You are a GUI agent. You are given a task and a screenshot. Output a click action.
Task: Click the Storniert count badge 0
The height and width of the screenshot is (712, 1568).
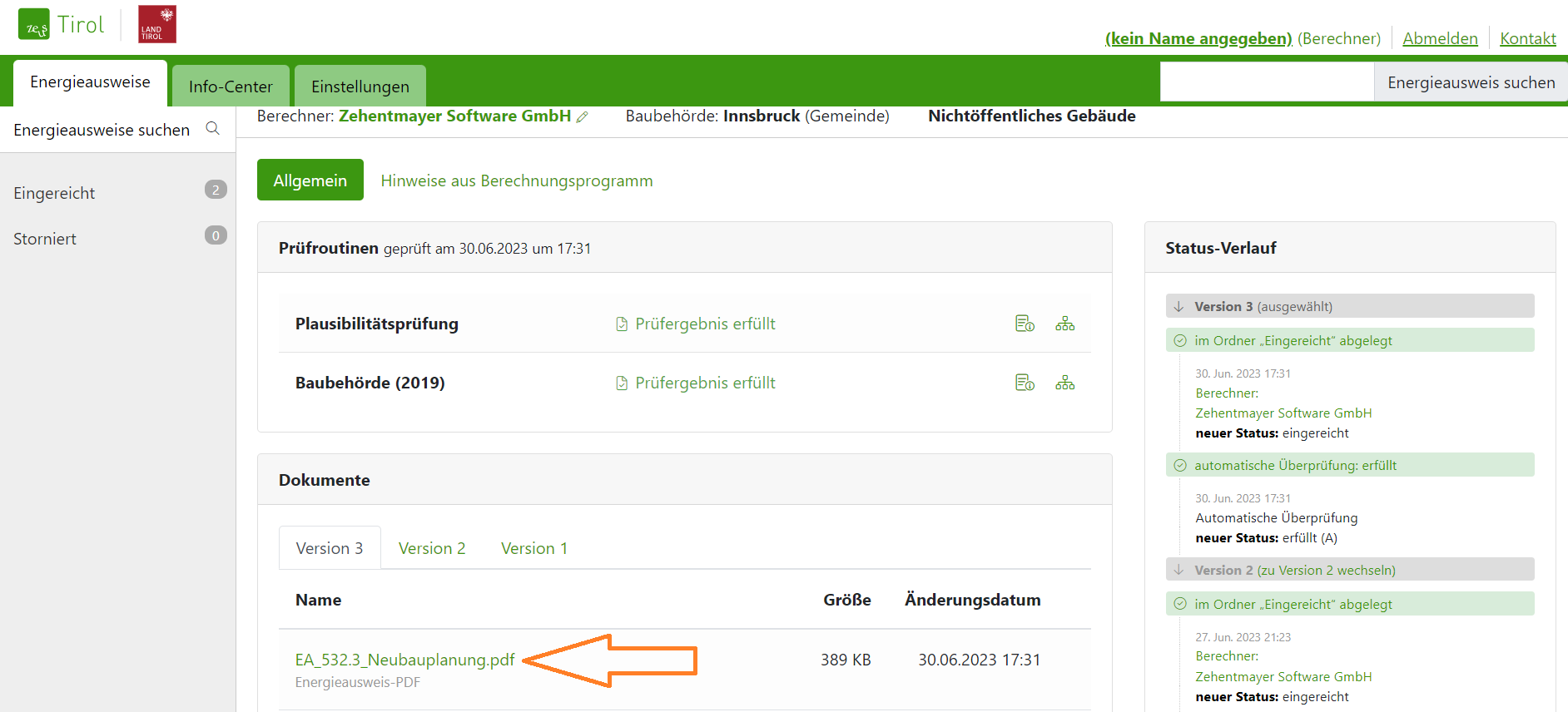[x=216, y=235]
